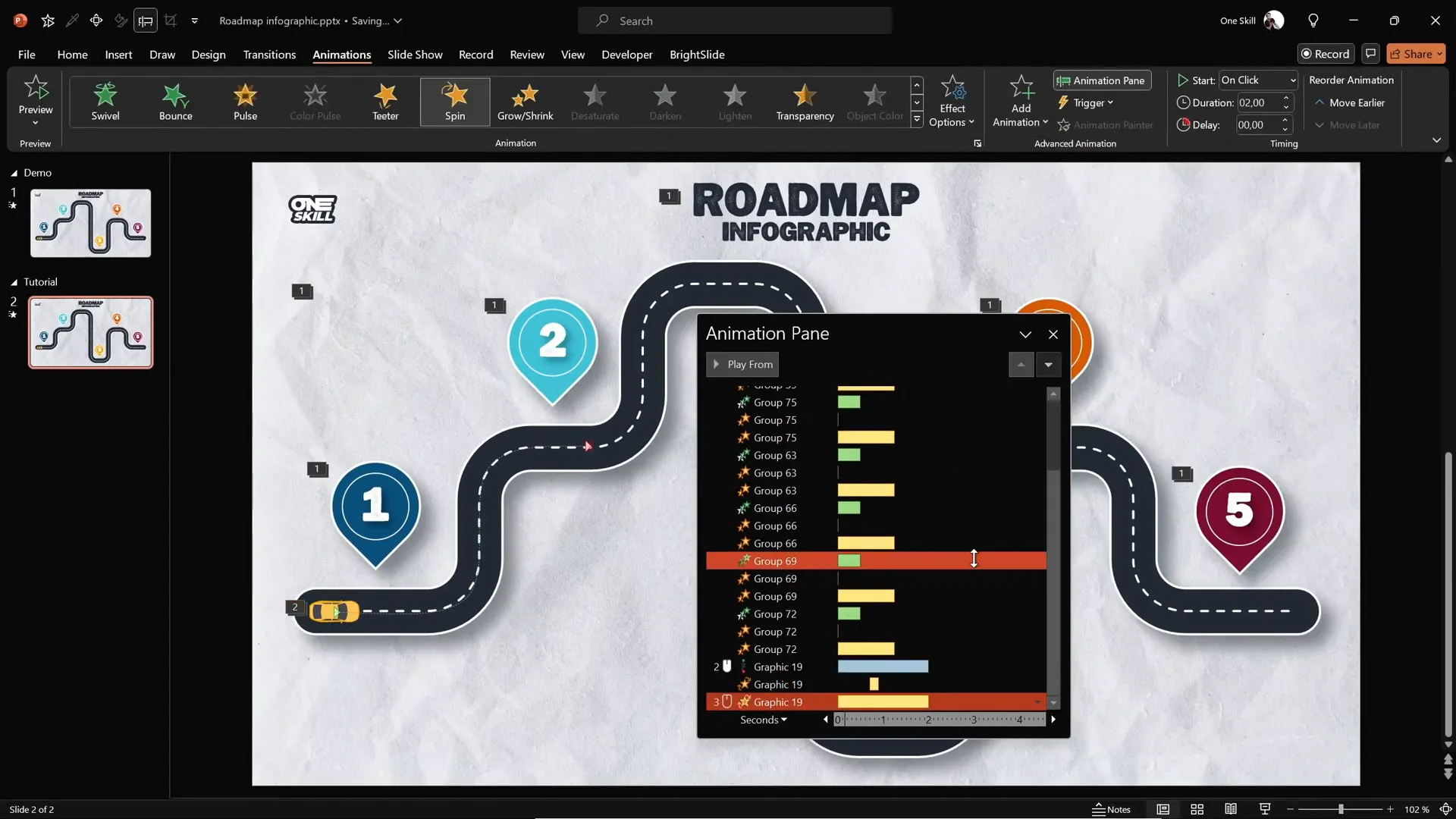The width and height of the screenshot is (1456, 819).
Task: Apply the Swivel animation effect
Action: (x=105, y=102)
